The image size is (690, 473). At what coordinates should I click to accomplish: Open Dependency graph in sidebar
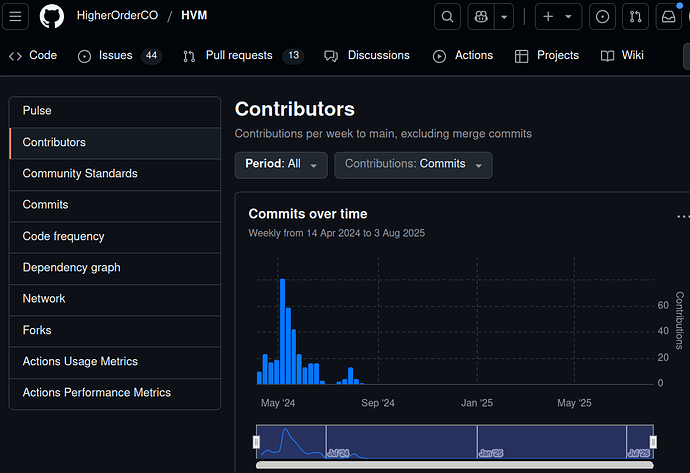(x=115, y=268)
